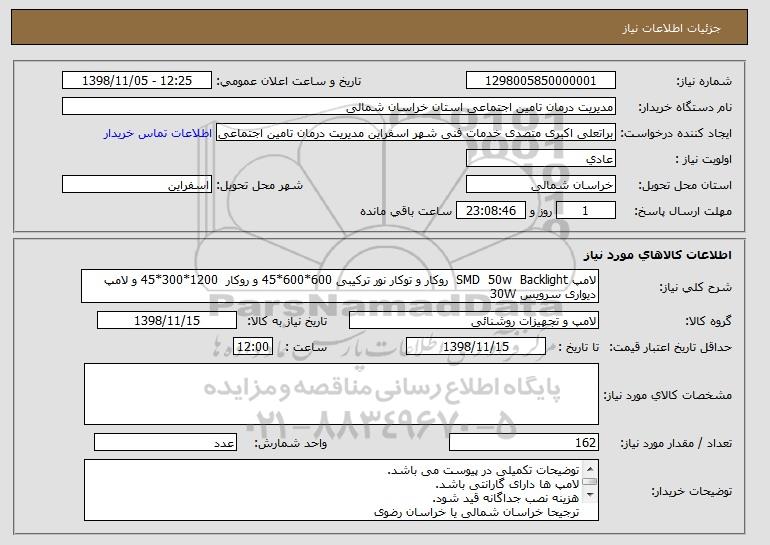Click the note line لامپ ها دارای گارانتی باشد
Image resolution: width=770 pixels, height=545 pixels.
click(x=507, y=485)
